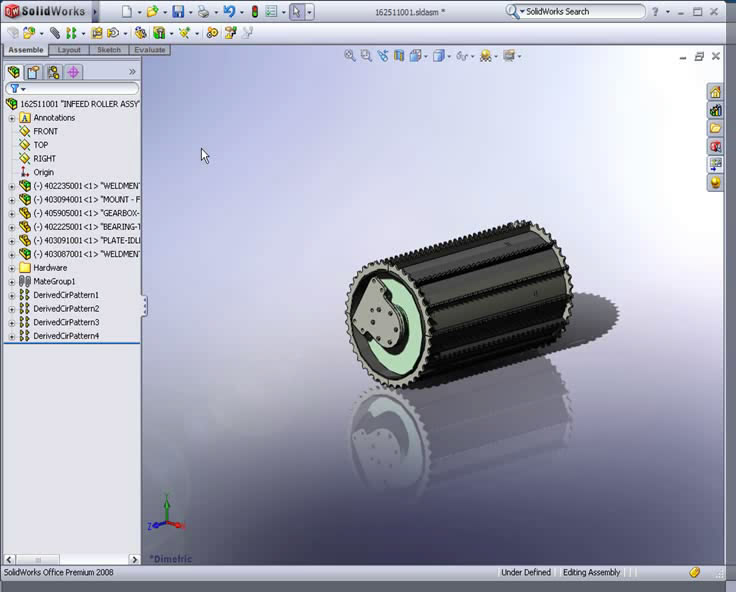
Task: Open the View Palette pane icon
Action: pyautogui.click(x=715, y=164)
